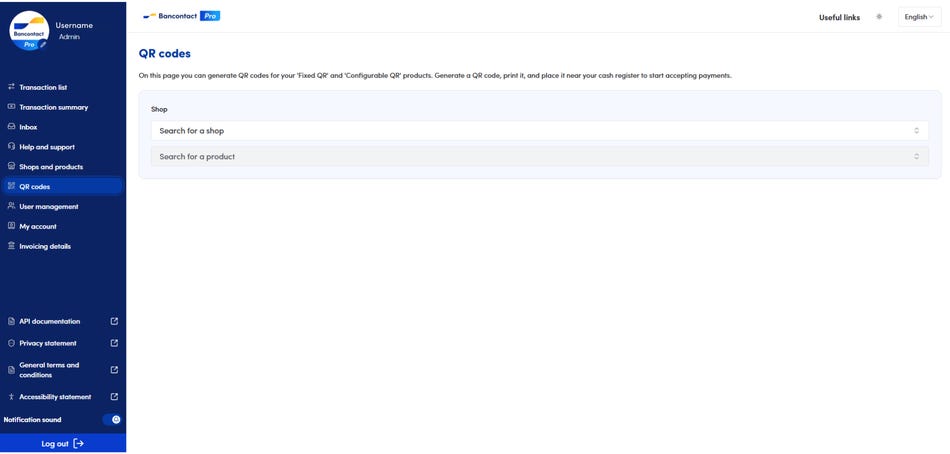950x454 pixels.
Task: Click the Notification sound label
Action: (33, 419)
